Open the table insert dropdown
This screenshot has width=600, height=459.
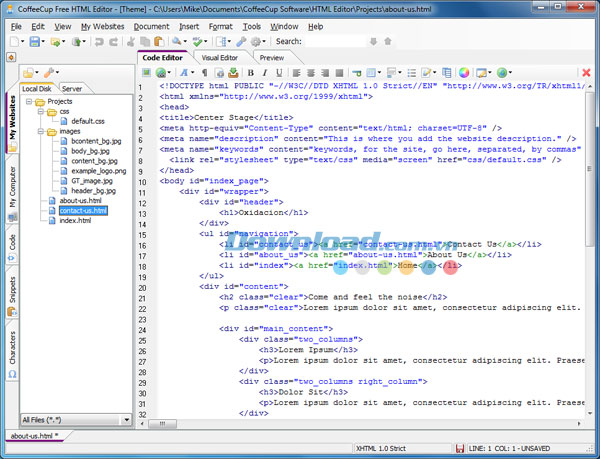pos(379,72)
